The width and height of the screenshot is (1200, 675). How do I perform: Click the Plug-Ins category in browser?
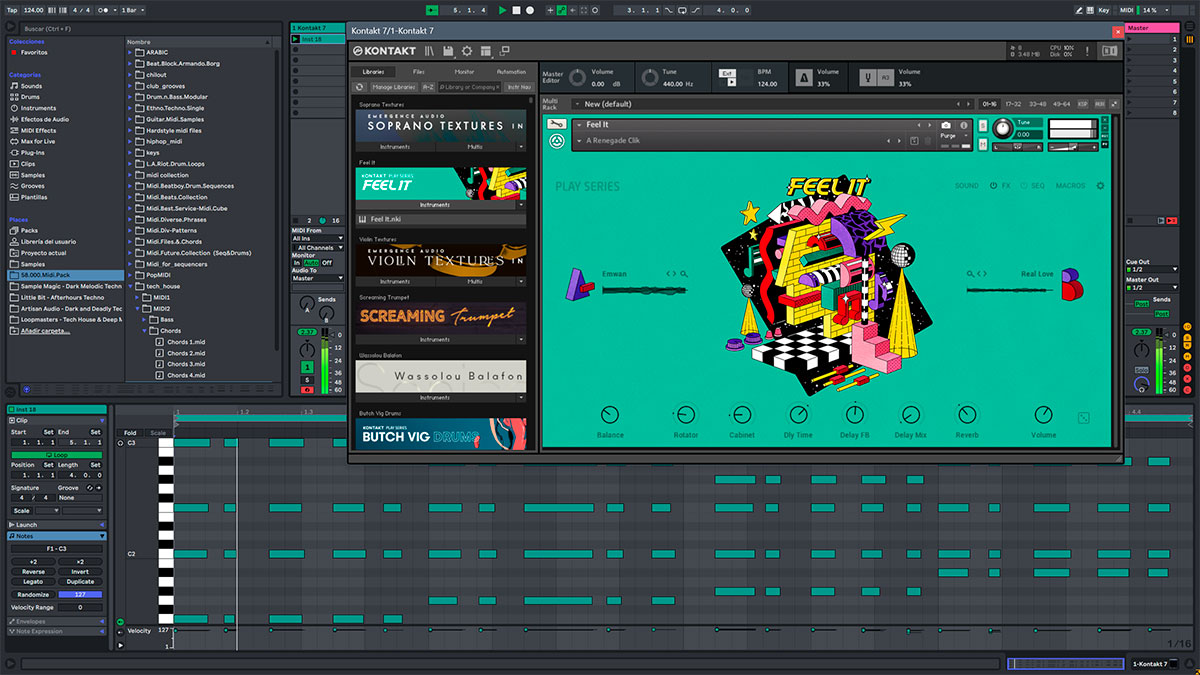click(x=28, y=153)
